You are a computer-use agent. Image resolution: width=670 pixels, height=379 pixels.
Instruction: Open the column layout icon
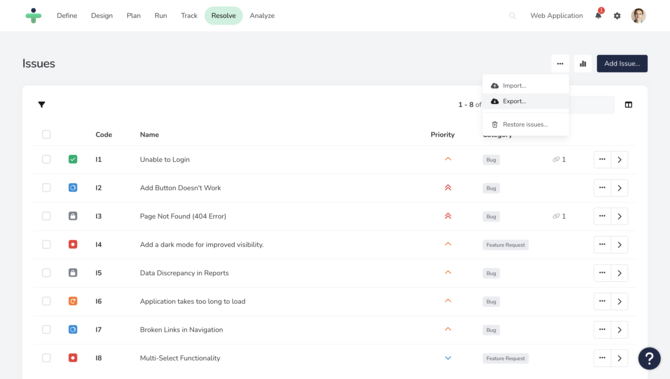(628, 105)
